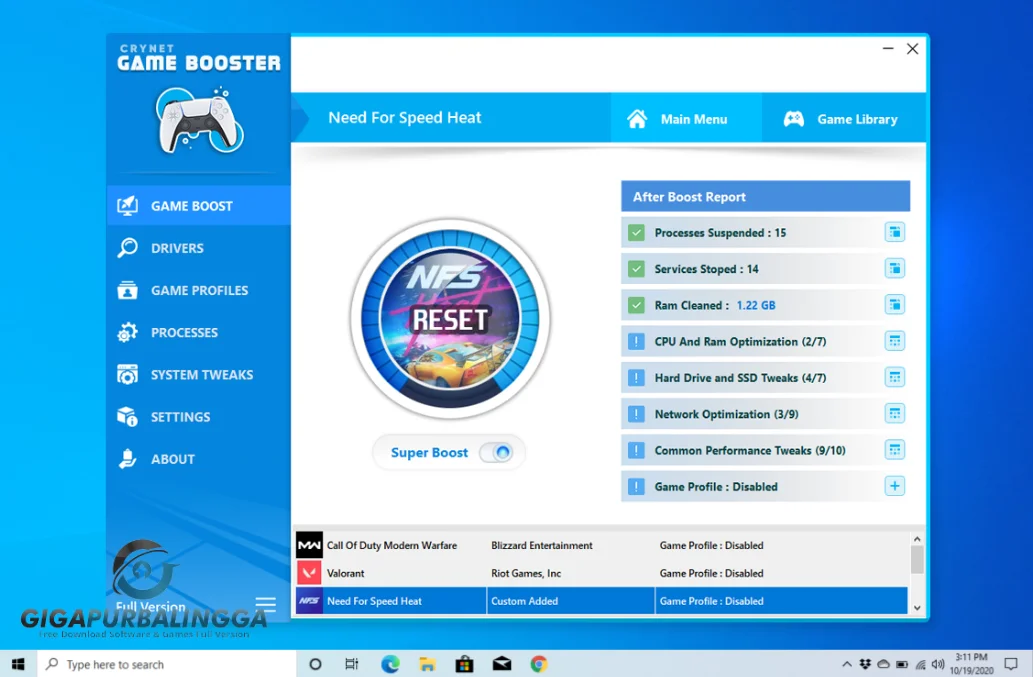Open the hamburger menu in sidebar
The height and width of the screenshot is (677, 1033).
click(265, 603)
